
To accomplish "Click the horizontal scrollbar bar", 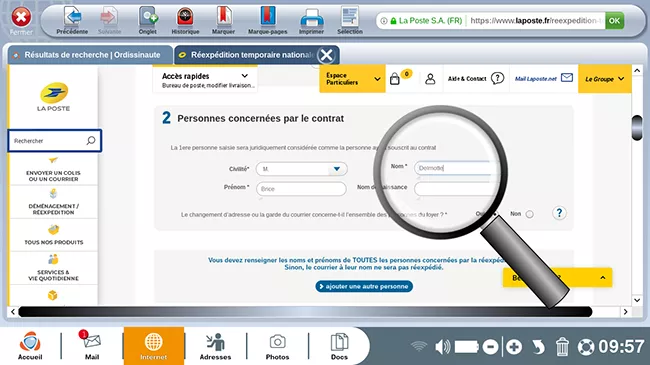I will [x=305, y=311].
